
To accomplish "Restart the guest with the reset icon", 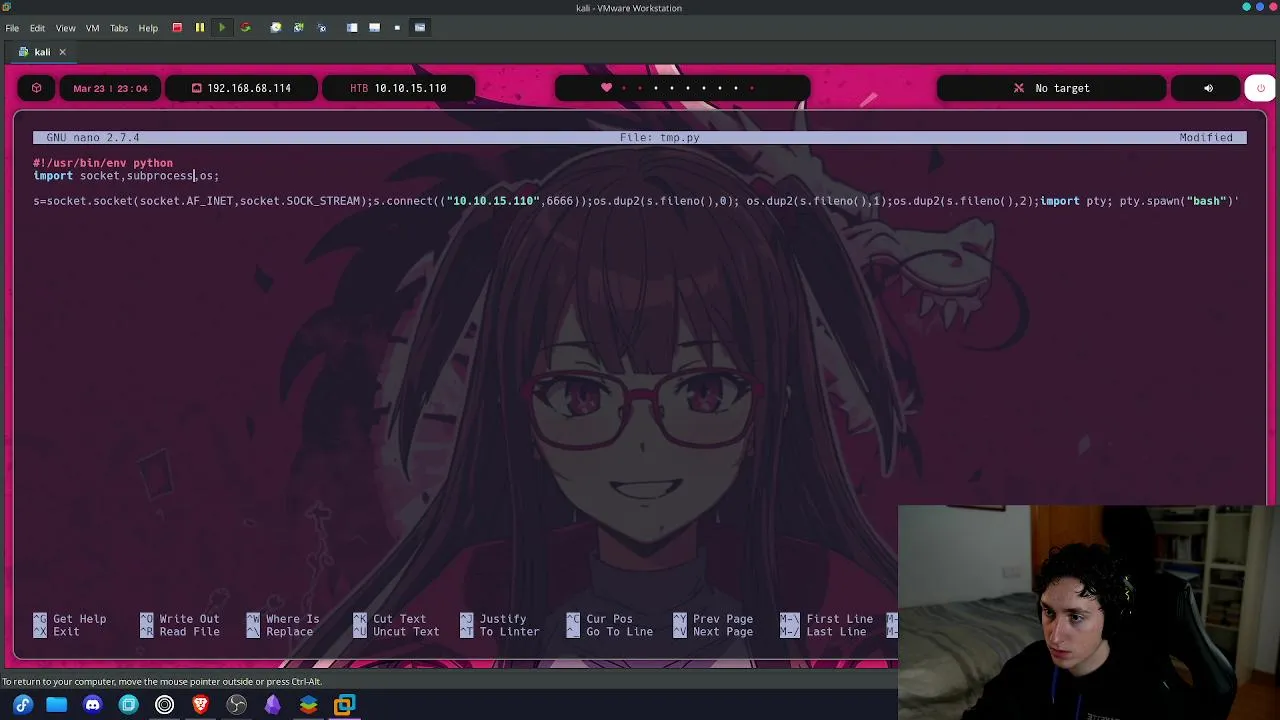I will (x=245, y=28).
